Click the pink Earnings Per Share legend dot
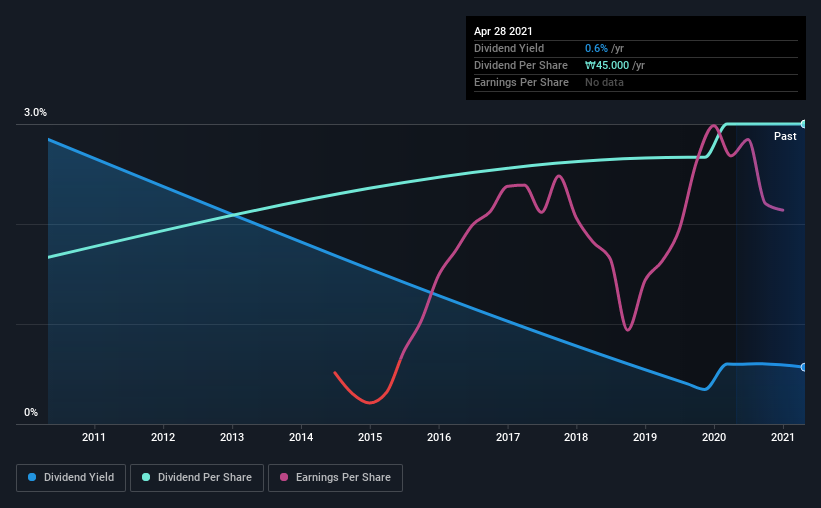This screenshot has width=821, height=508. pyautogui.click(x=284, y=477)
